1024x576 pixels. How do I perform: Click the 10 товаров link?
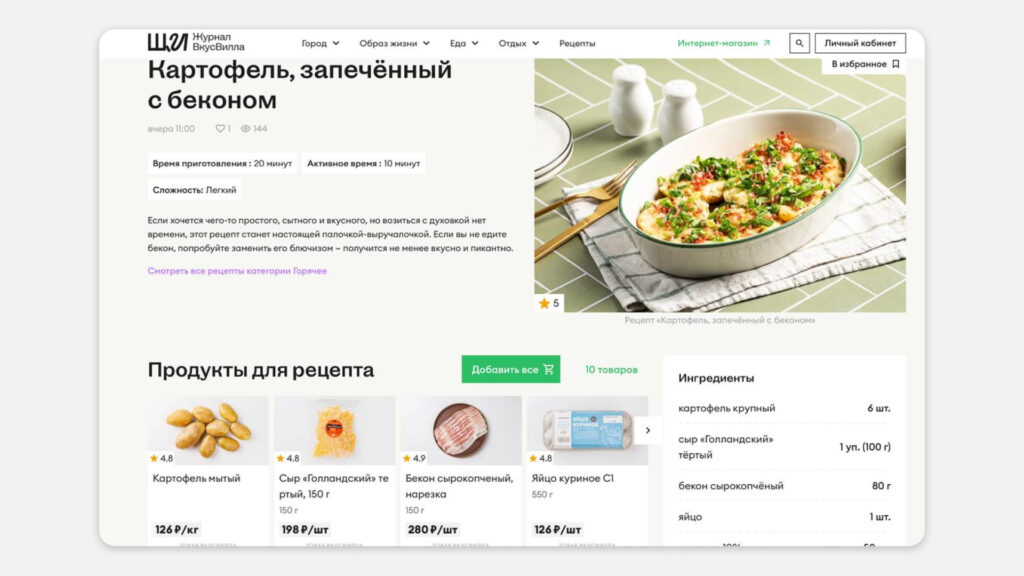coord(611,370)
